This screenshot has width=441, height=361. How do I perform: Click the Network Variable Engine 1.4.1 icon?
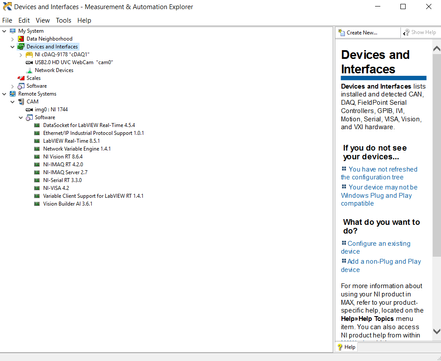pyautogui.click(x=37, y=149)
